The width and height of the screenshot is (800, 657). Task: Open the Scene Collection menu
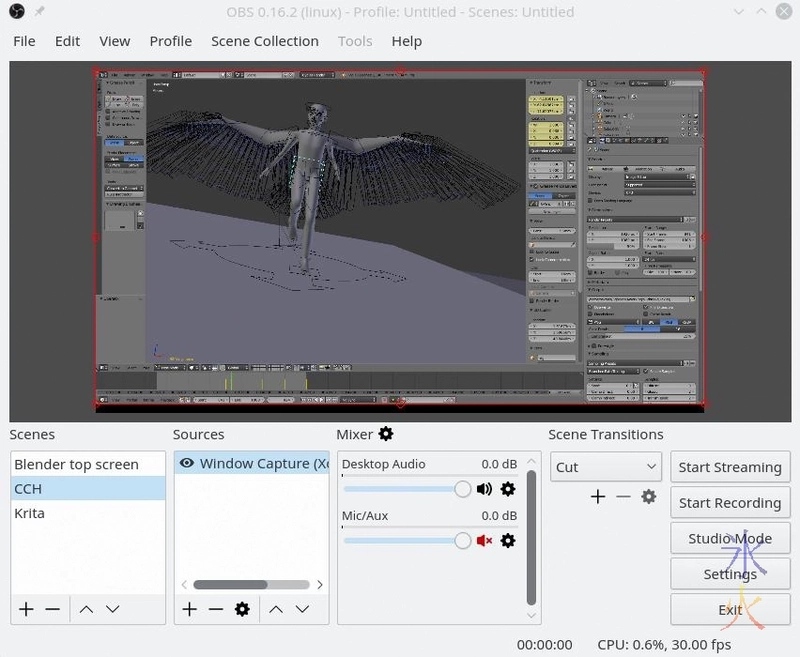pyautogui.click(x=264, y=41)
